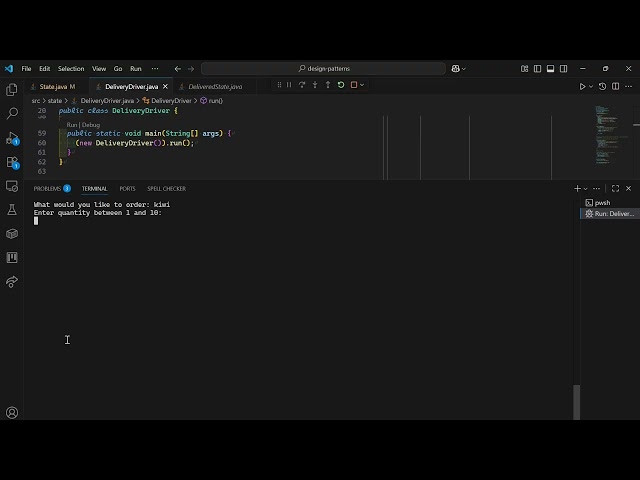Open Run and Debug view
The width and height of the screenshot is (640, 480).
pos(12,138)
